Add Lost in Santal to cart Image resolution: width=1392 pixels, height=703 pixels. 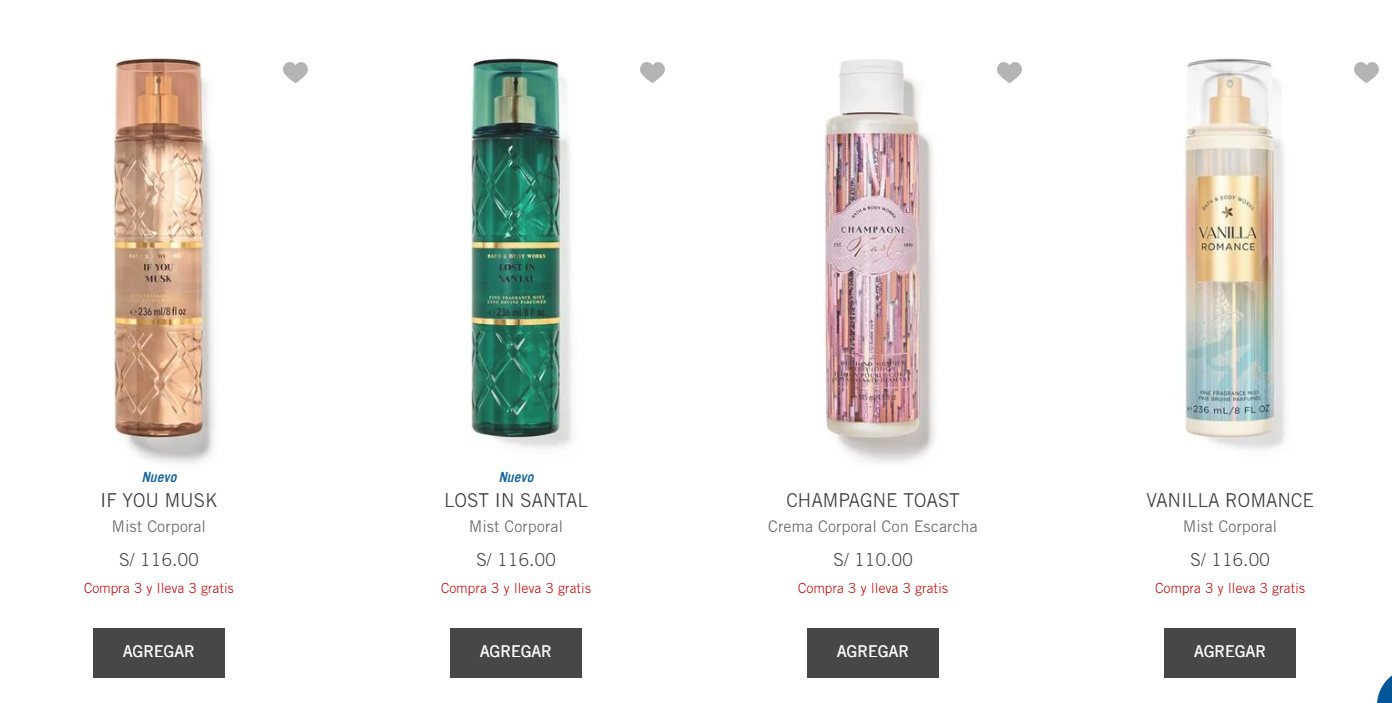516,653
